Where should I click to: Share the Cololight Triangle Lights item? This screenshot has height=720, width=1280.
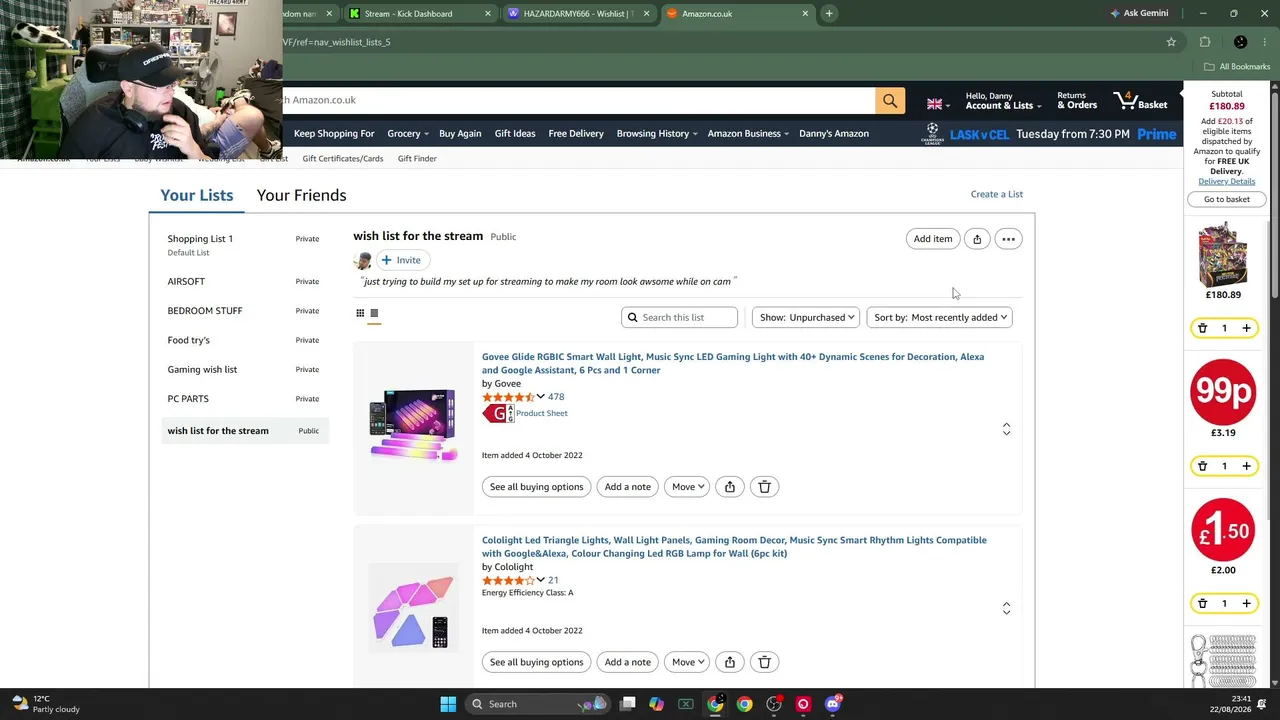(730, 662)
